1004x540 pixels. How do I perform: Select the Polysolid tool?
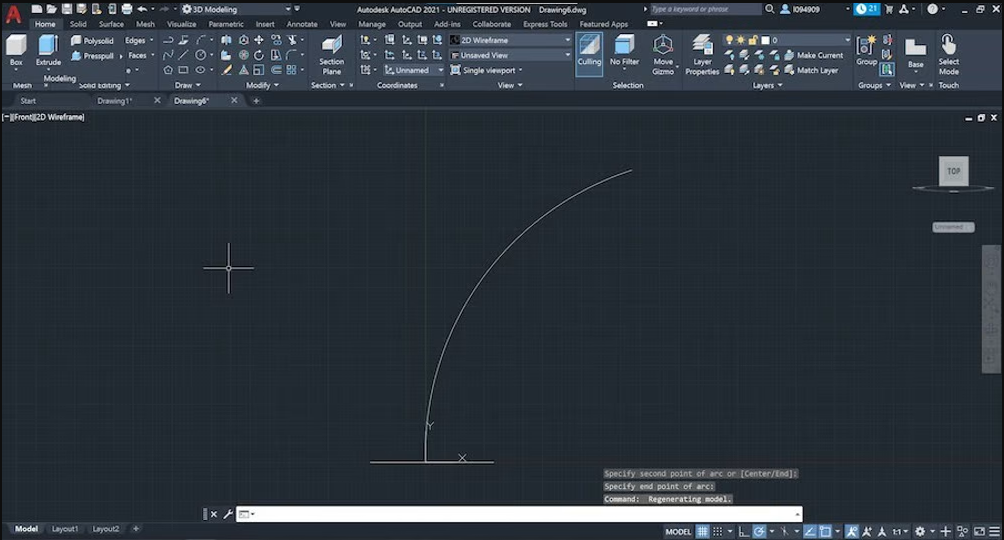click(x=93, y=40)
